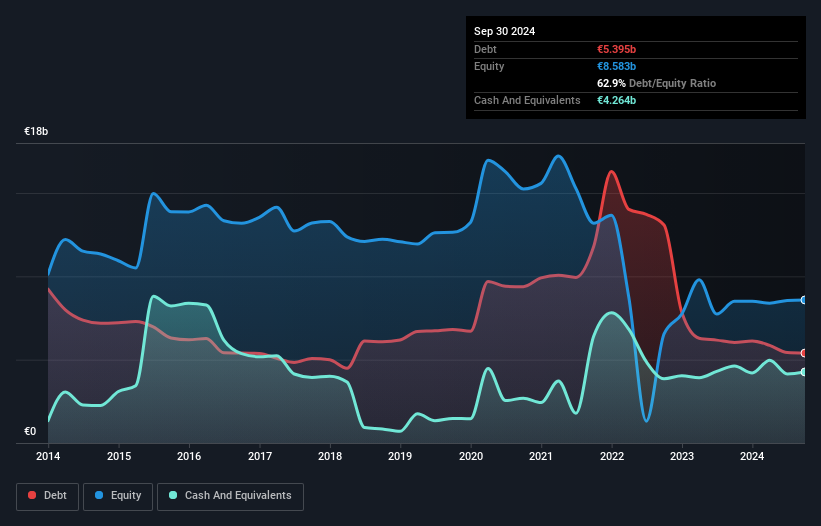
Task: Click the €18b y-axis label
Action: point(36,131)
